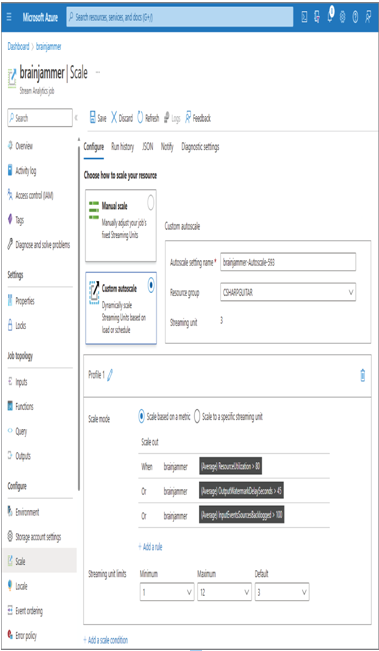Image resolution: width=379 pixels, height=651 pixels.
Task: Click the top search resources box
Action: pos(180,17)
